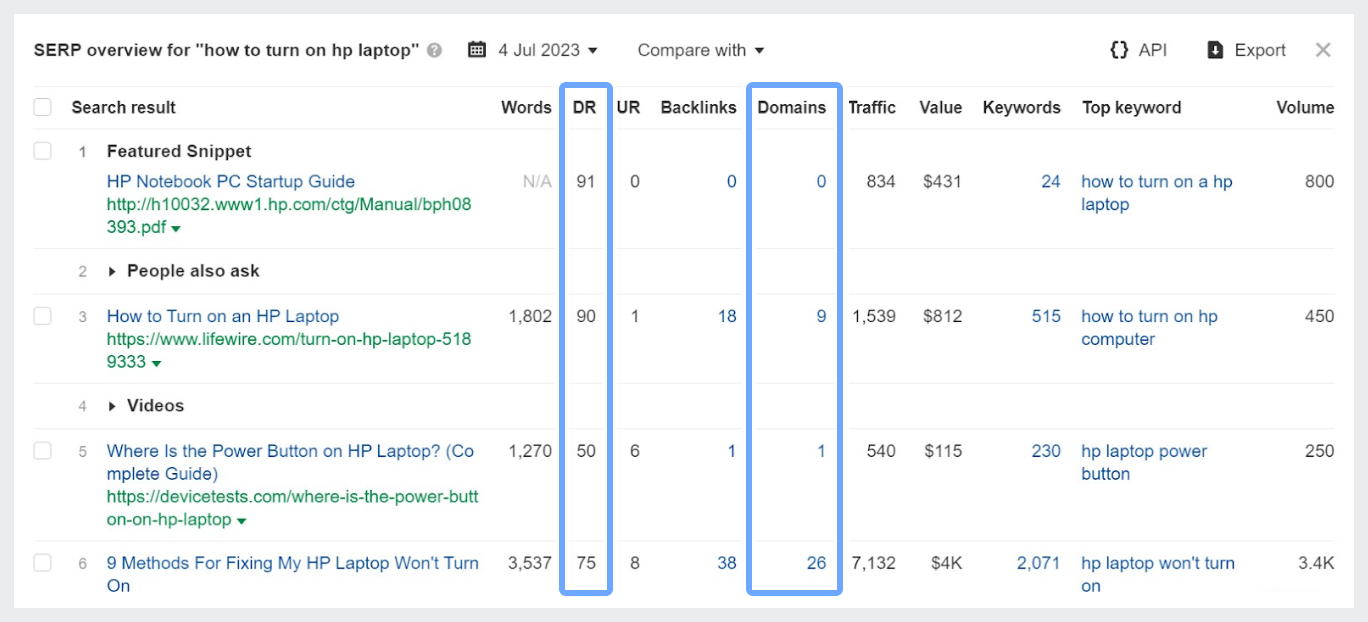Screen dimensions: 1368x622
Task: Select checkbox for Lifewire result row
Action: point(43,316)
